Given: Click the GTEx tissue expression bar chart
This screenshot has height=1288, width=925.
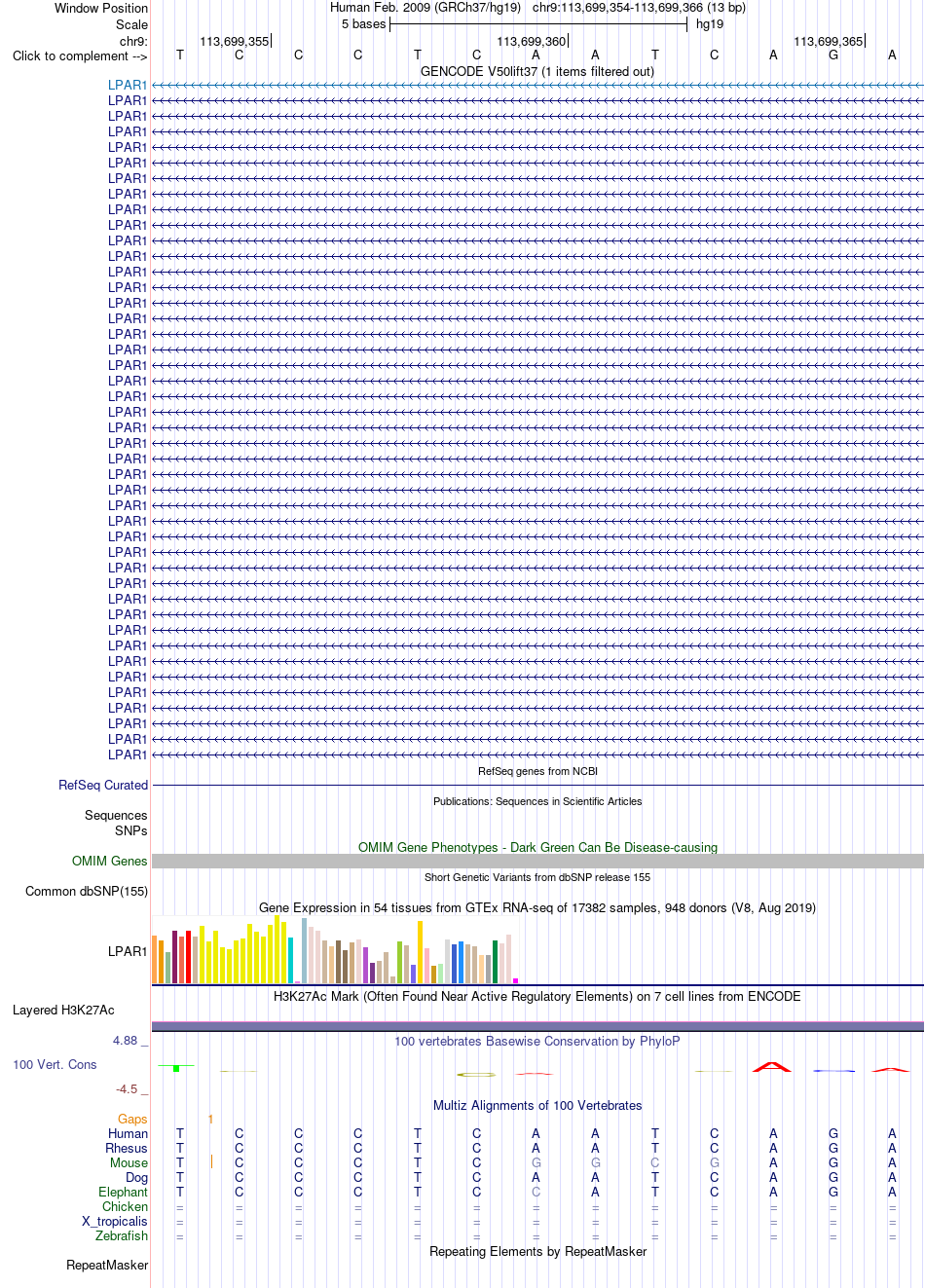Looking at the screenshot, I should [336, 949].
